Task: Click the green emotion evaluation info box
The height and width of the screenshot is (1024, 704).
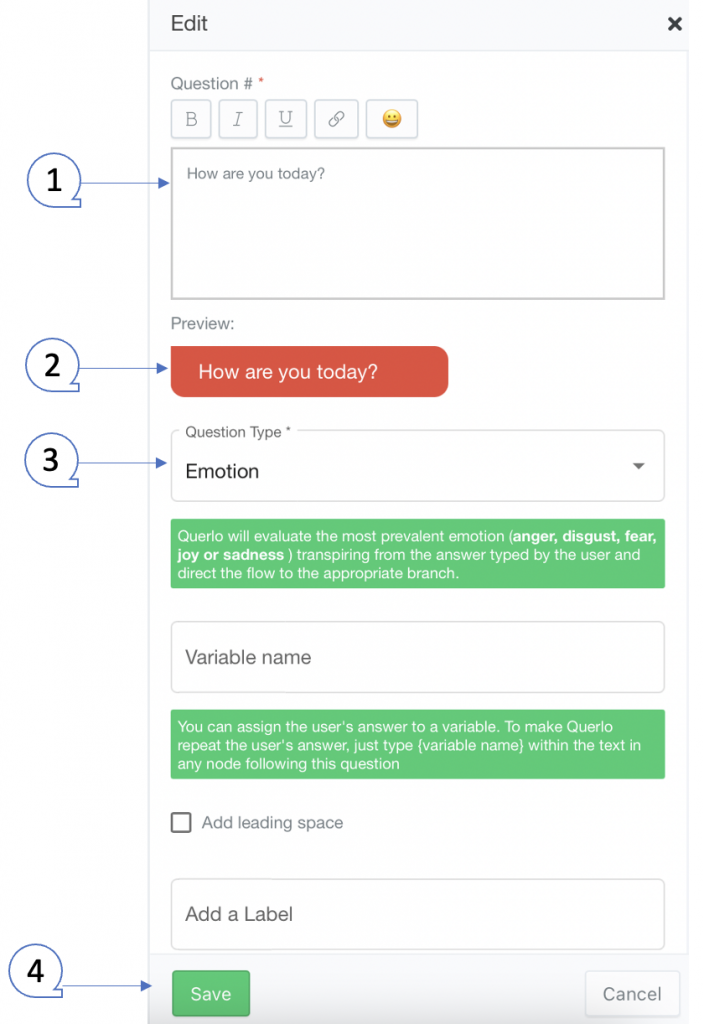Action: pos(417,554)
